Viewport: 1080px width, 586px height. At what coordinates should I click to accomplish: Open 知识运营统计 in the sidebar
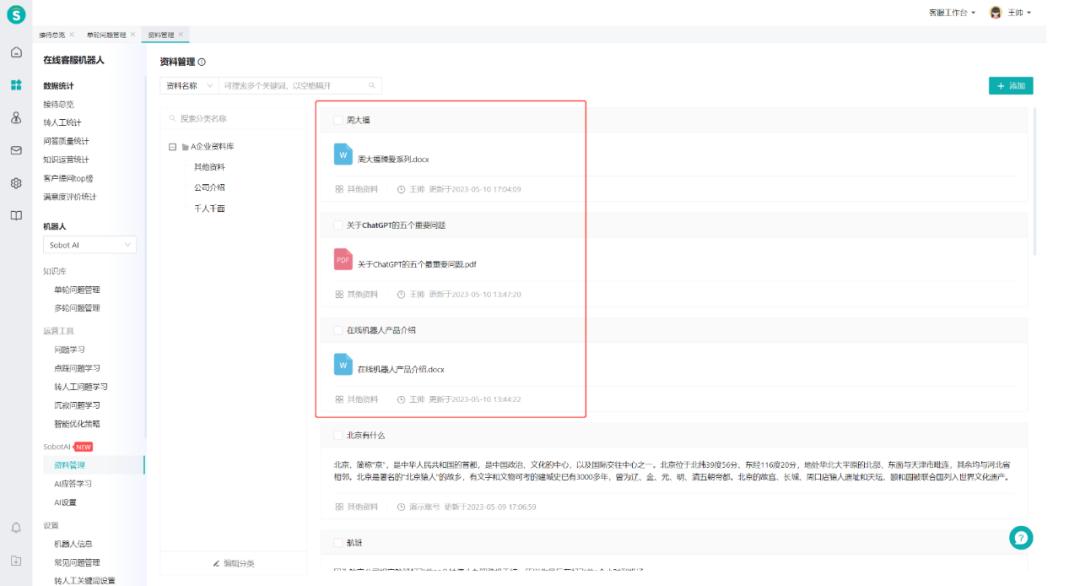(66, 160)
